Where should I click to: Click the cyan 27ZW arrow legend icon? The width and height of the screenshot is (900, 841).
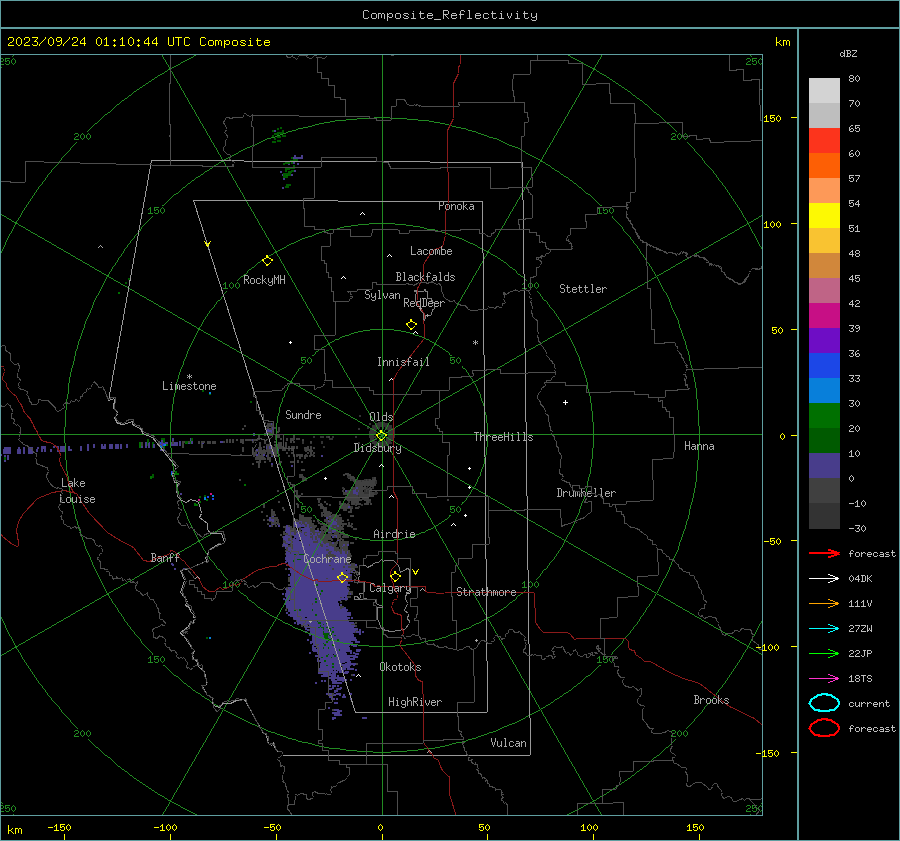[824, 629]
